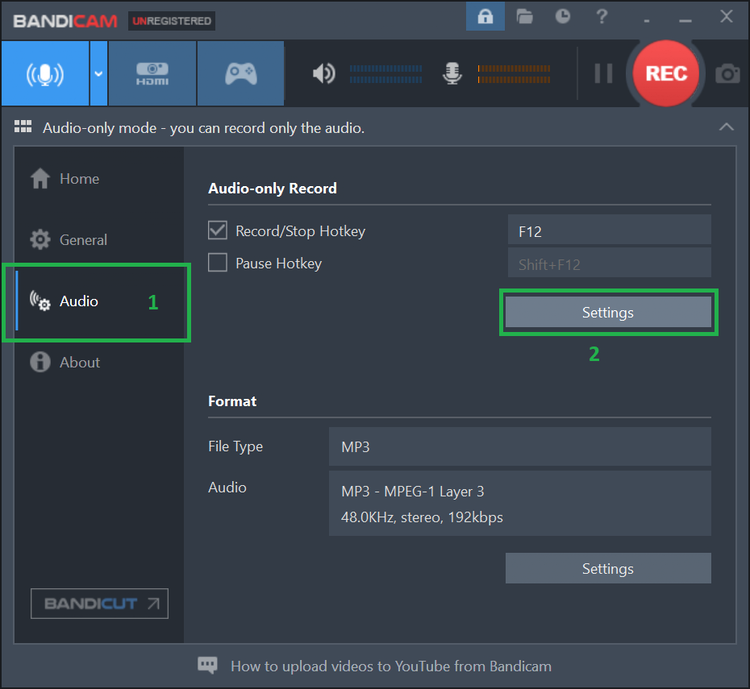This screenshot has width=750, height=689.
Task: Click the 48.0KHz, stereo, 192kbps text
Action: (422, 517)
